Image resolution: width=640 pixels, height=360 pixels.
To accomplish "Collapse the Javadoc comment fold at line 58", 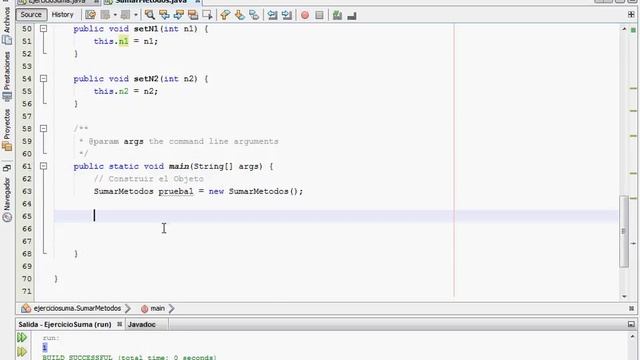I will coord(43,129).
